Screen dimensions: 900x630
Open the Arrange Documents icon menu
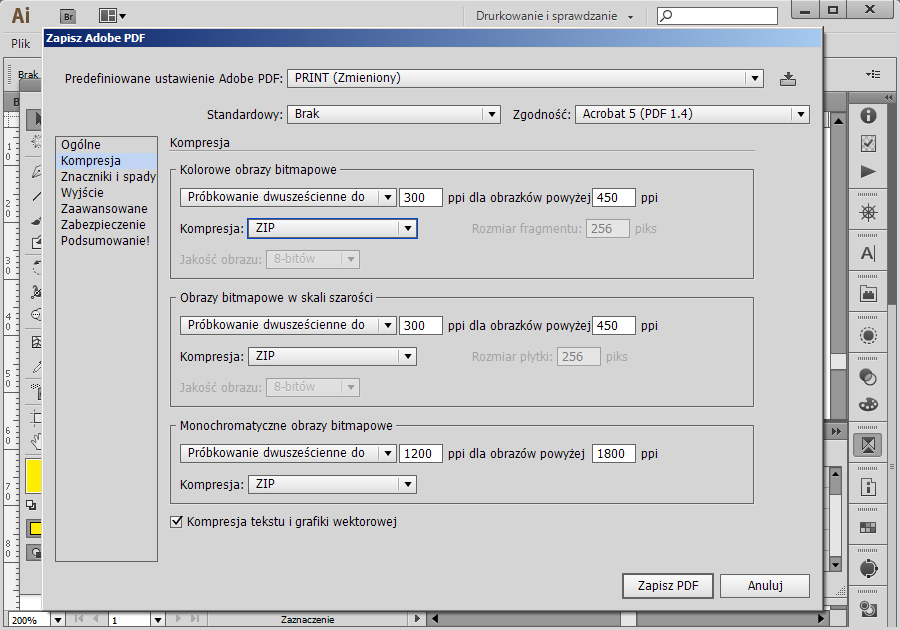112,16
